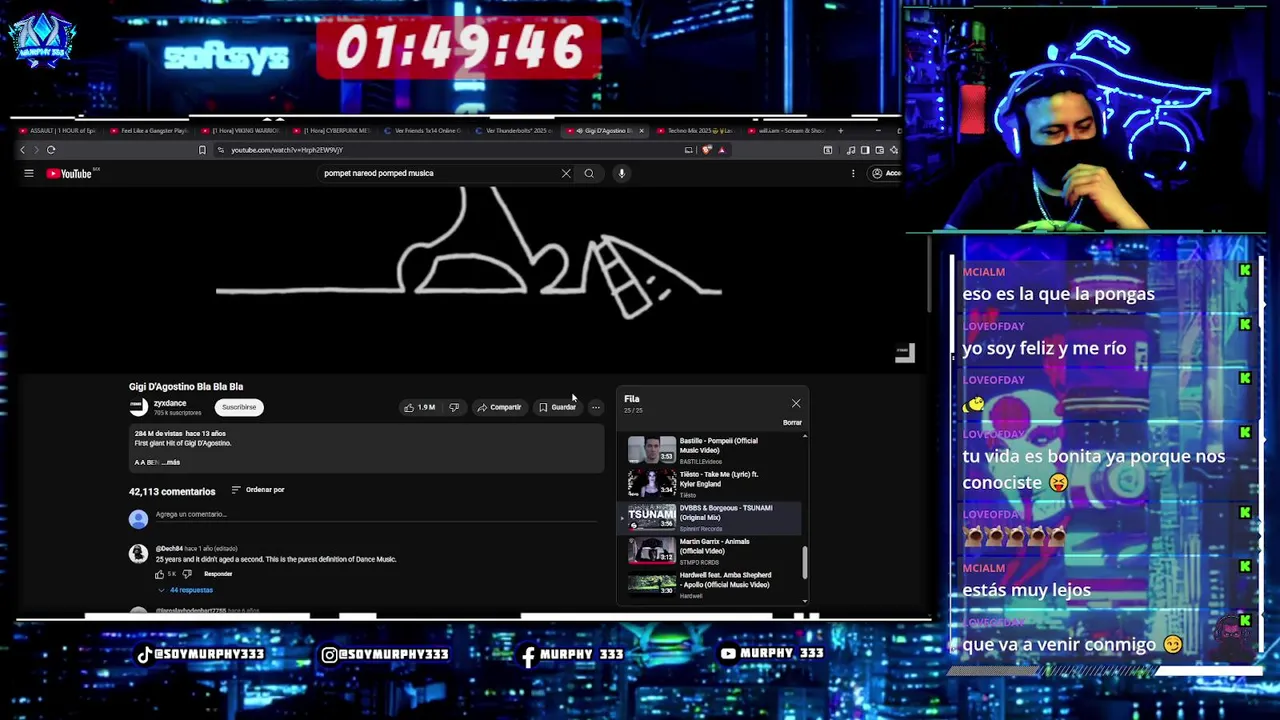Click Compartir share button

(499, 408)
